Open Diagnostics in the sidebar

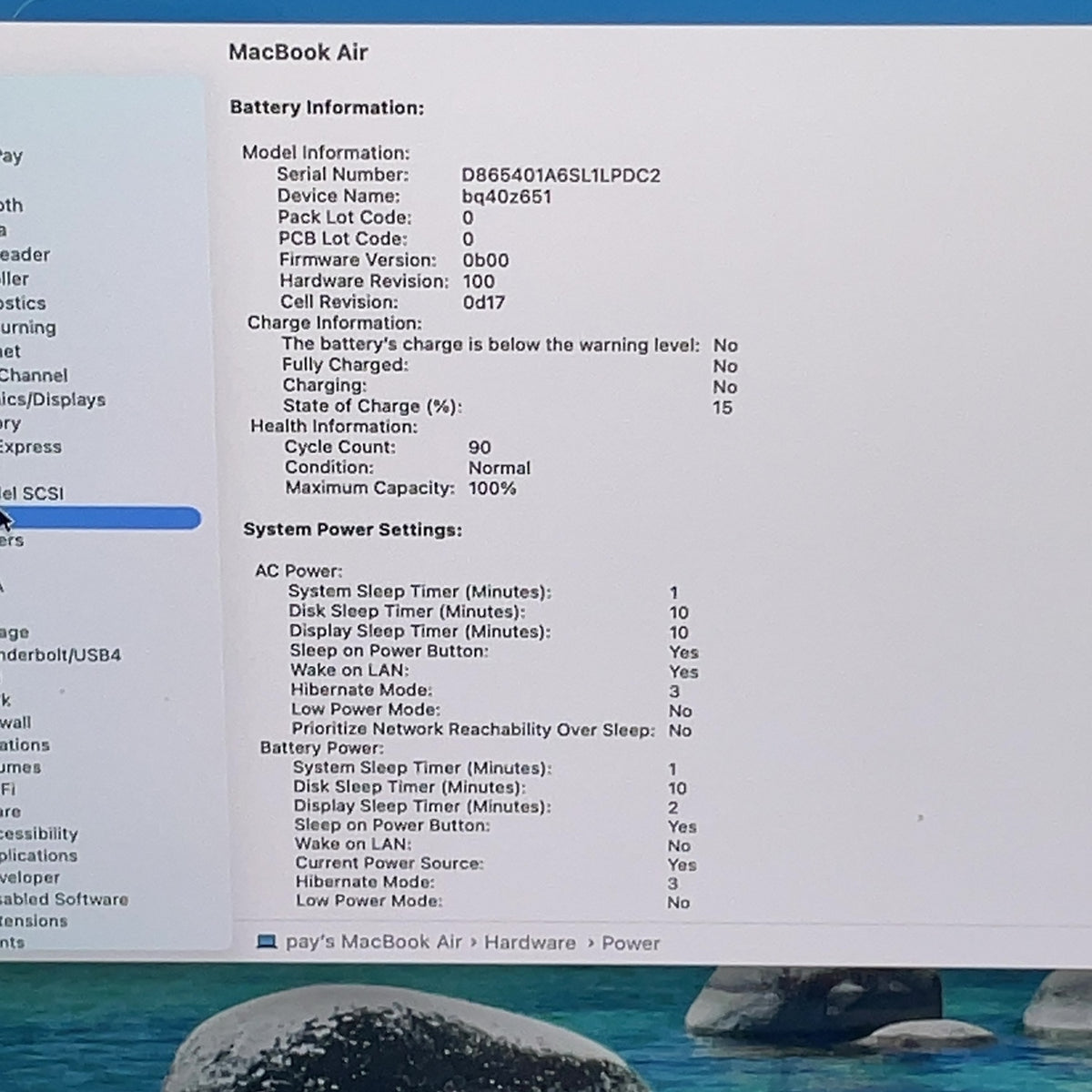click(x=23, y=303)
